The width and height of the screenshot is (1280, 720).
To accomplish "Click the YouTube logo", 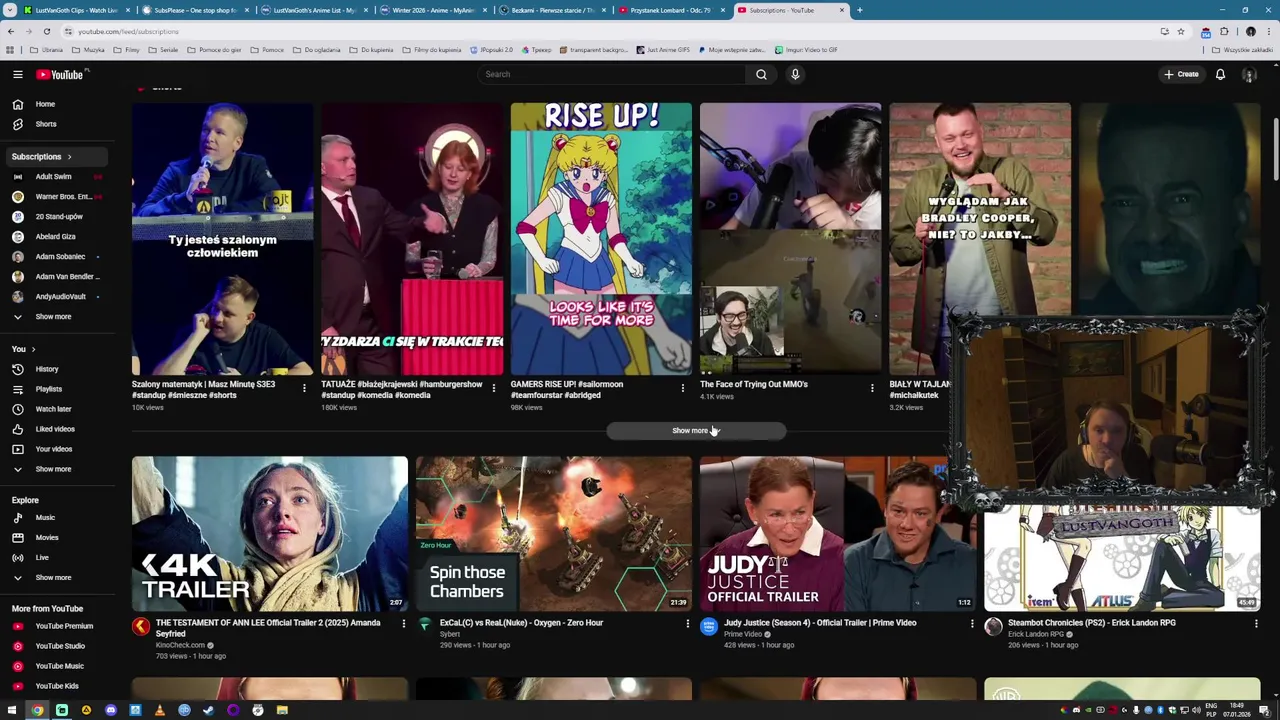I will click(62, 74).
